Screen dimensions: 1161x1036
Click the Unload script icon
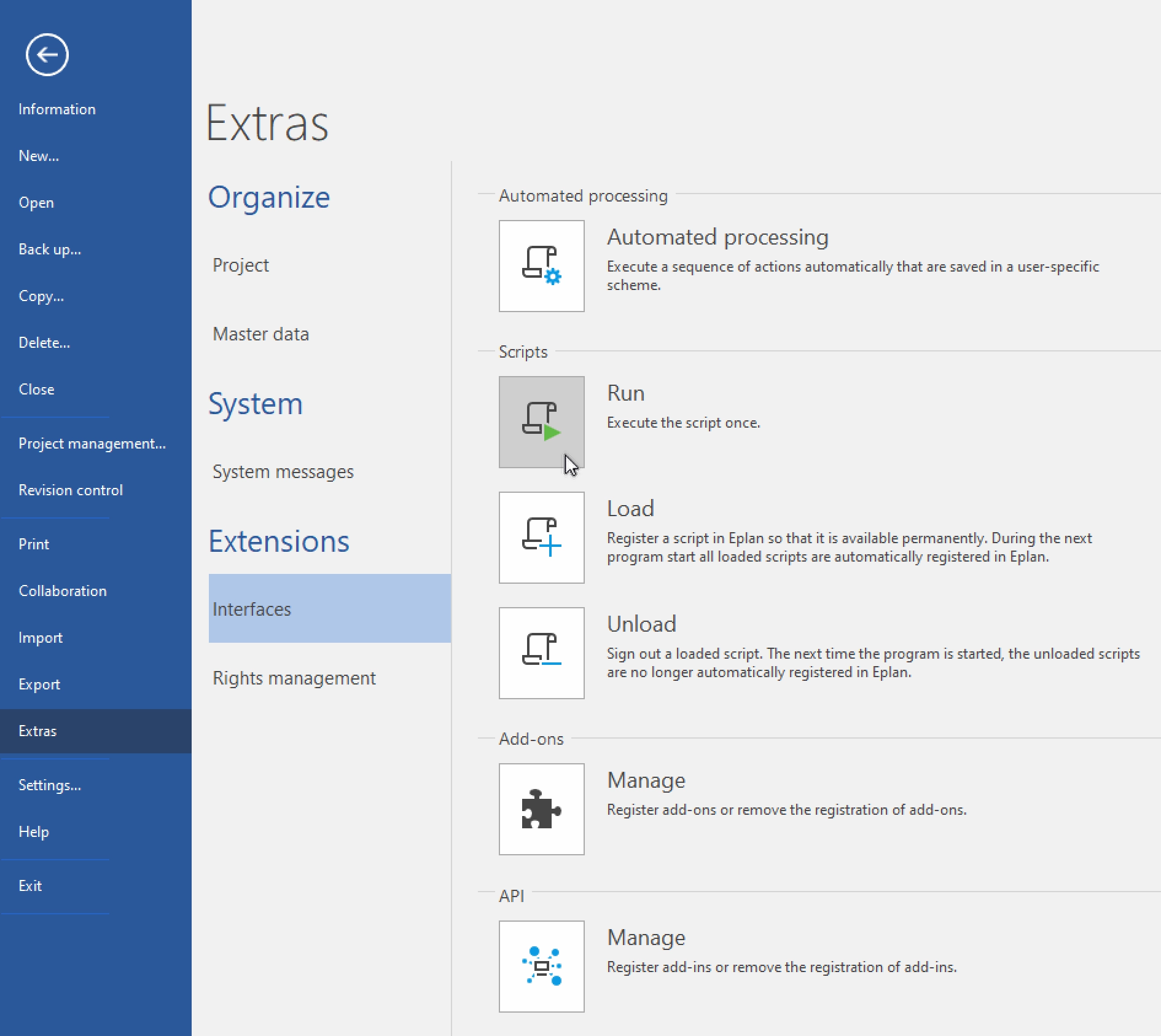[541, 653]
